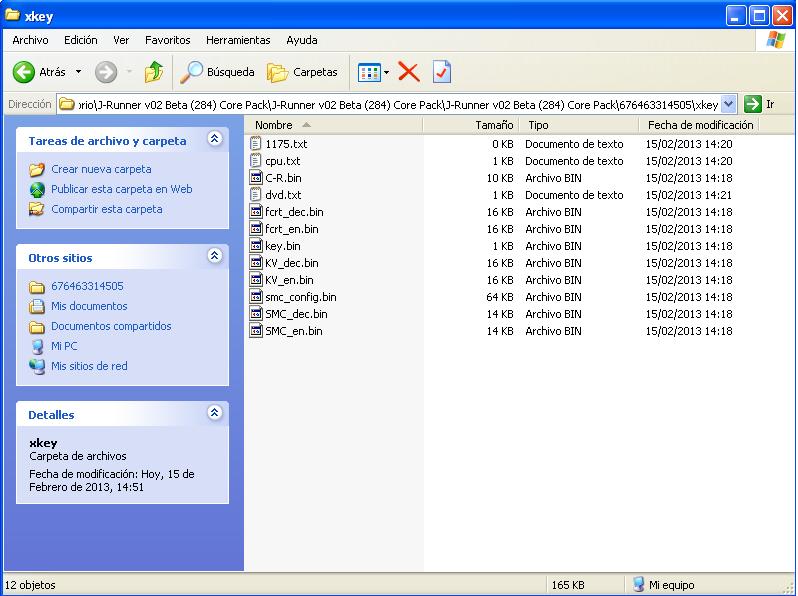Screen dimensions: 798x596
Task: Go up one folder level icon
Action: [x=153, y=72]
